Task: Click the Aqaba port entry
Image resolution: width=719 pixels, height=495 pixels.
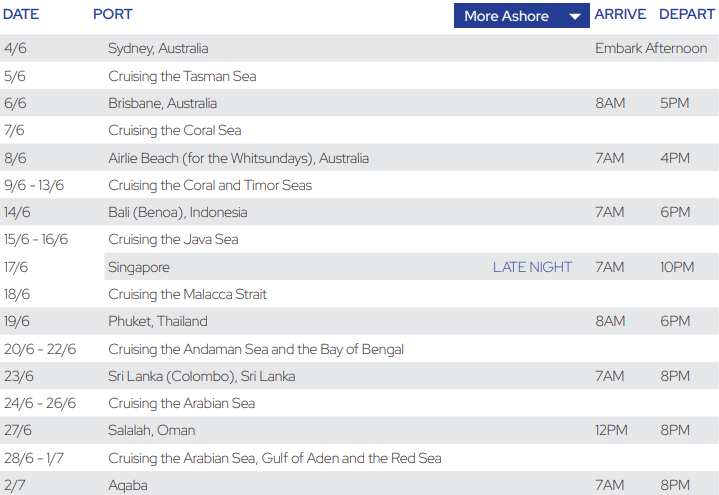Action: tap(128, 485)
